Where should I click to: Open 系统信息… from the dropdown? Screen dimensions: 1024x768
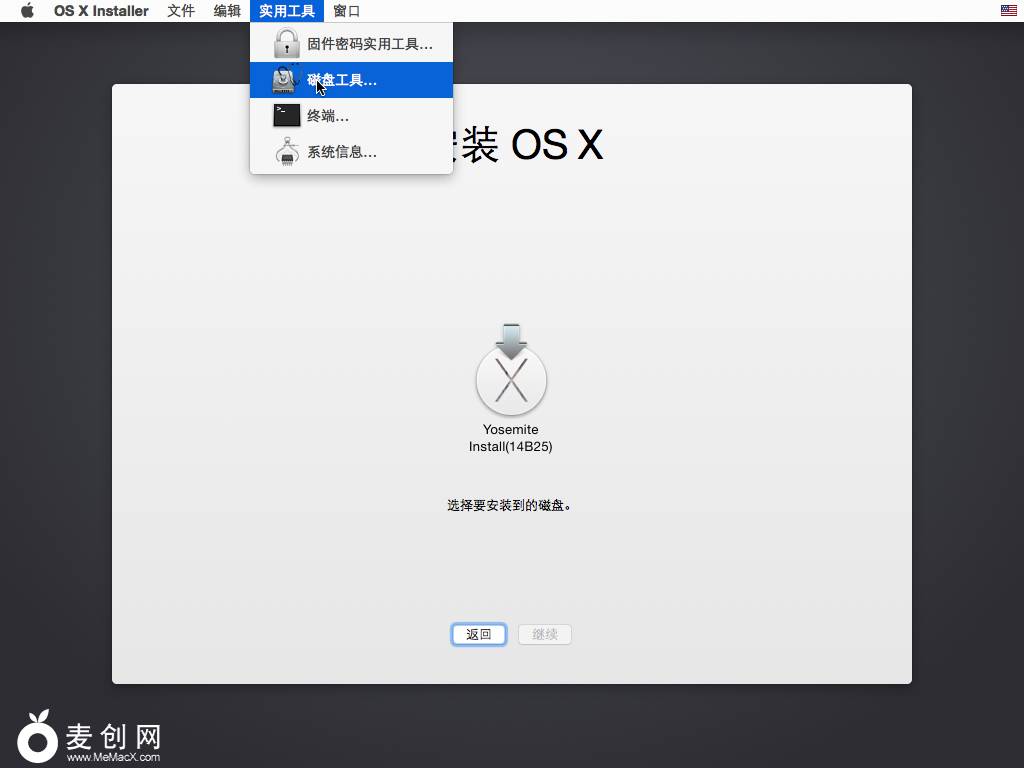[x=342, y=152]
